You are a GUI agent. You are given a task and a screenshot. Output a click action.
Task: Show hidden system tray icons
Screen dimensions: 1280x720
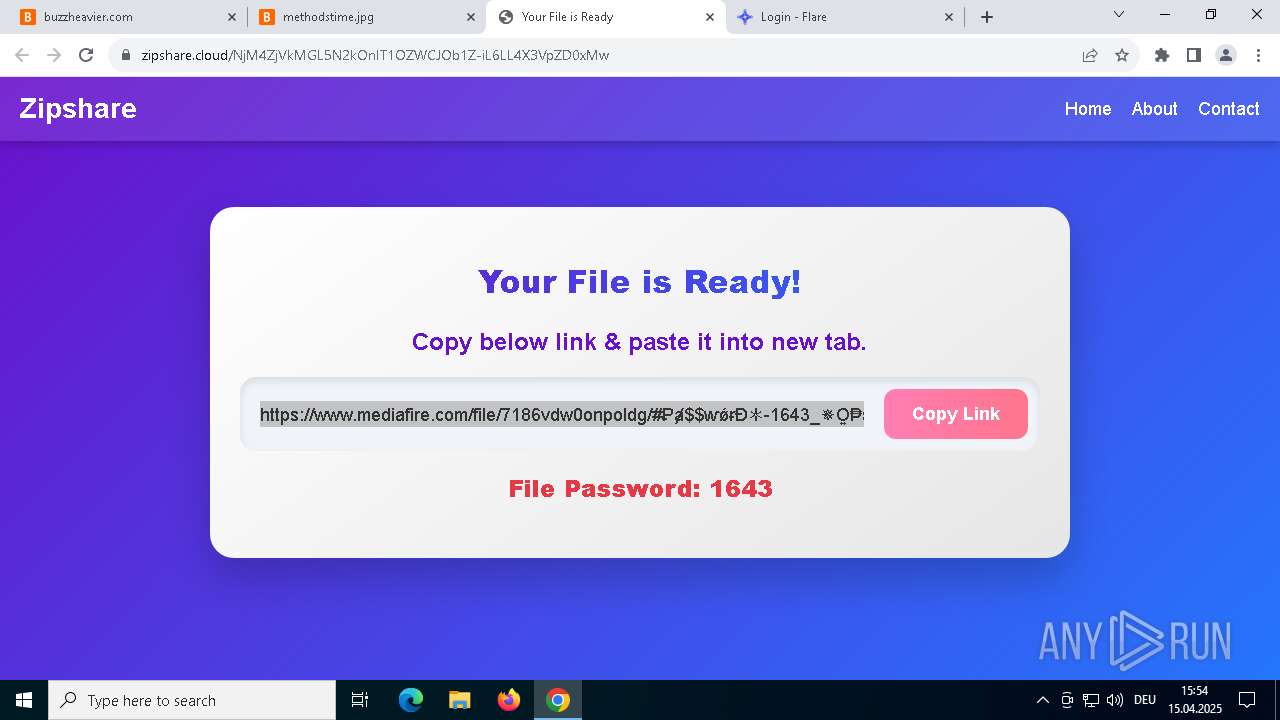[x=1042, y=700]
